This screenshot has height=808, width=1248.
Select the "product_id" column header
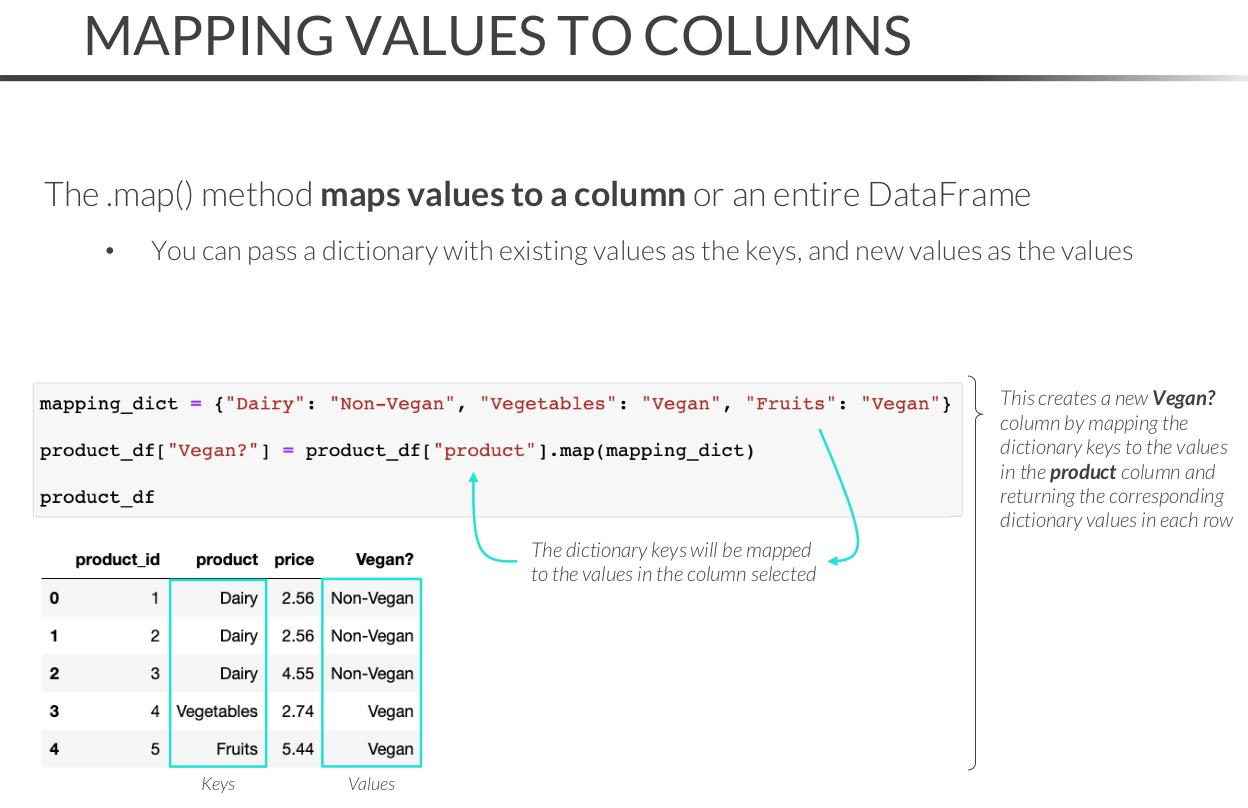pyautogui.click(x=117, y=560)
